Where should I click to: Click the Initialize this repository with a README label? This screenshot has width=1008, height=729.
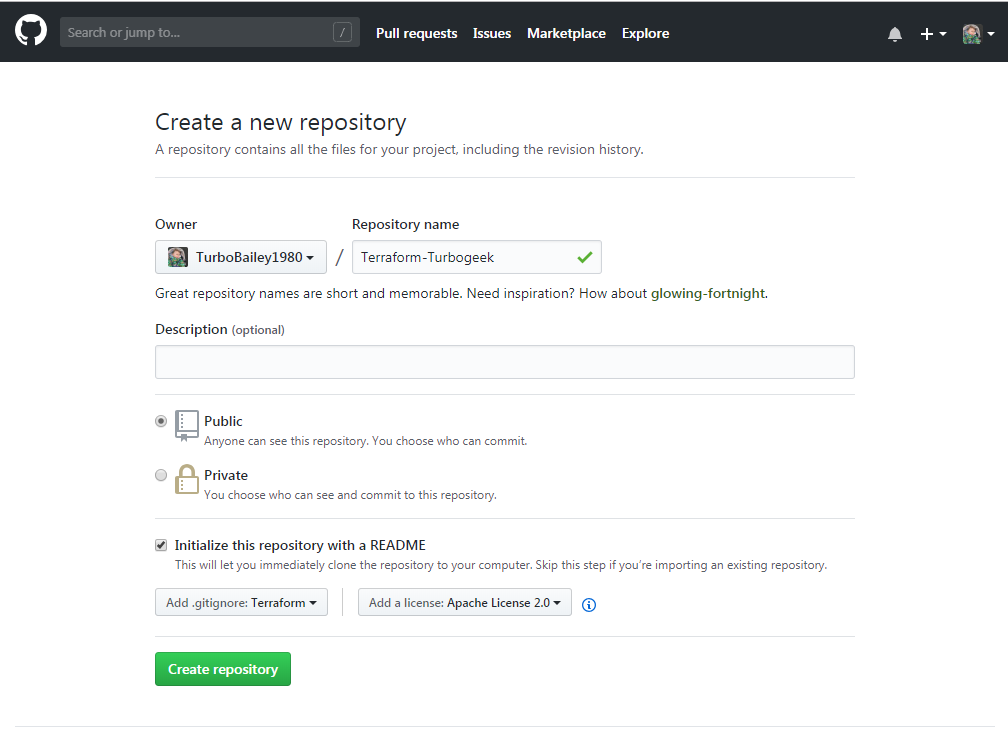click(x=300, y=545)
